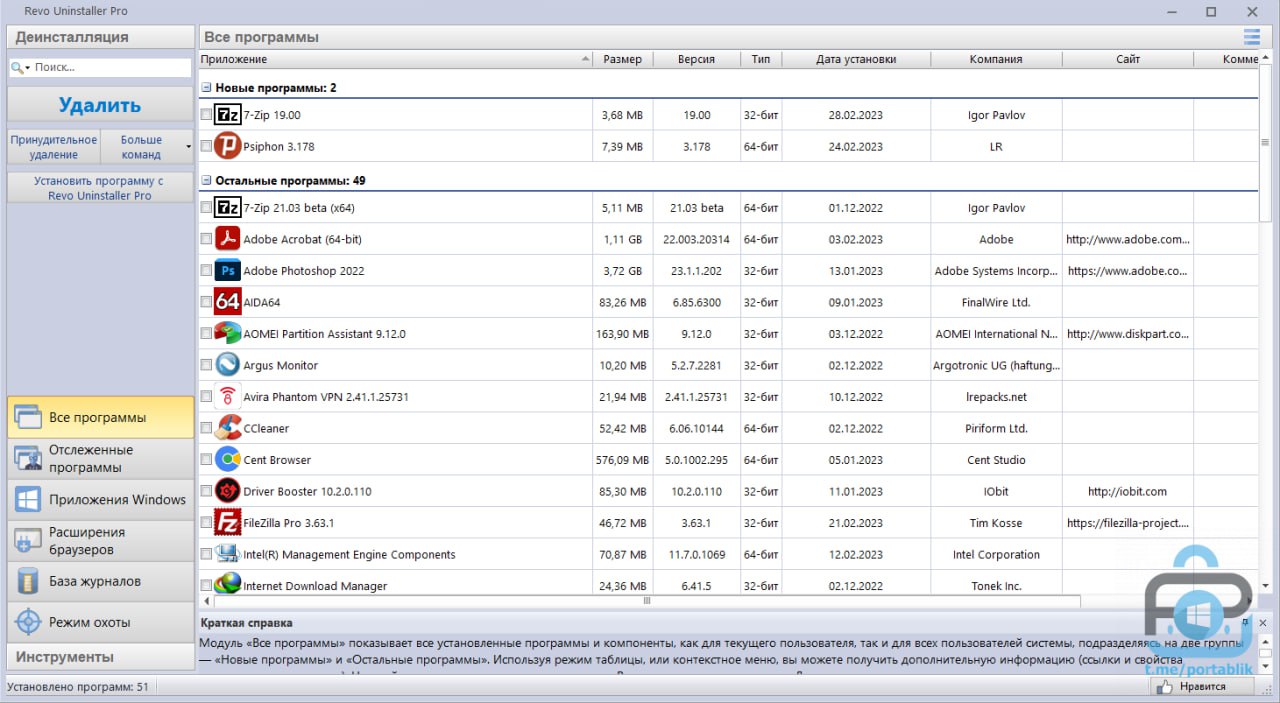The height and width of the screenshot is (703, 1280).
Task: Click the Psiphon 3.178 program icon
Action: (228, 146)
